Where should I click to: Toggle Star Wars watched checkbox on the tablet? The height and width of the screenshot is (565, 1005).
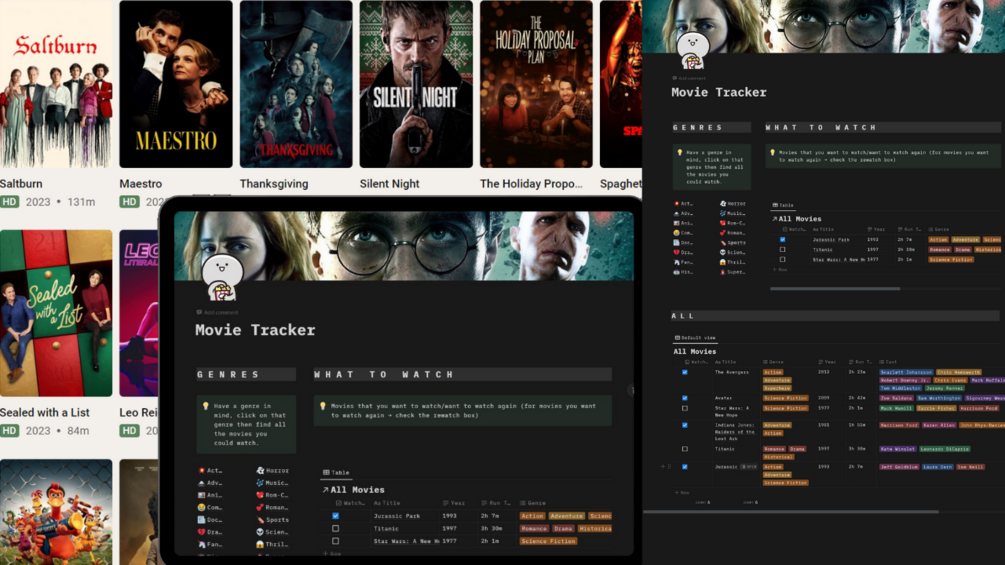coord(335,541)
